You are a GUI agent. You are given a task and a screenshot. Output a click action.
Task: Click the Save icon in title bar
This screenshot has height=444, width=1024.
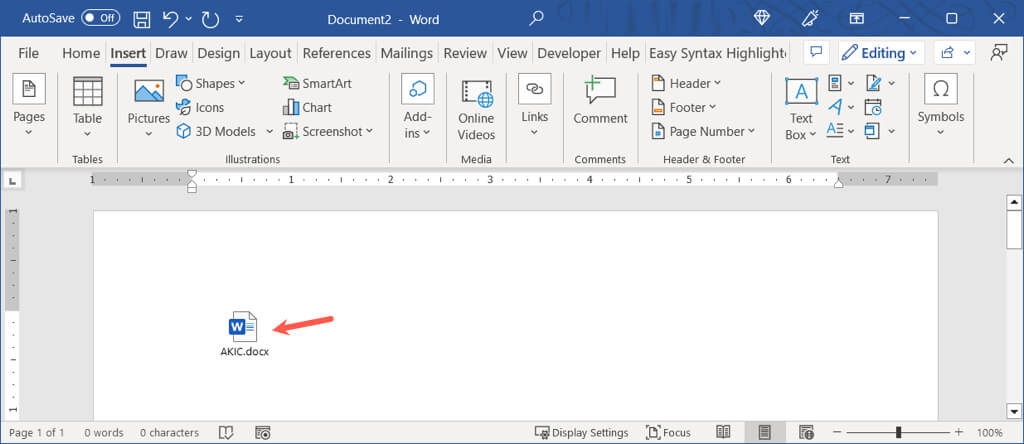point(142,19)
